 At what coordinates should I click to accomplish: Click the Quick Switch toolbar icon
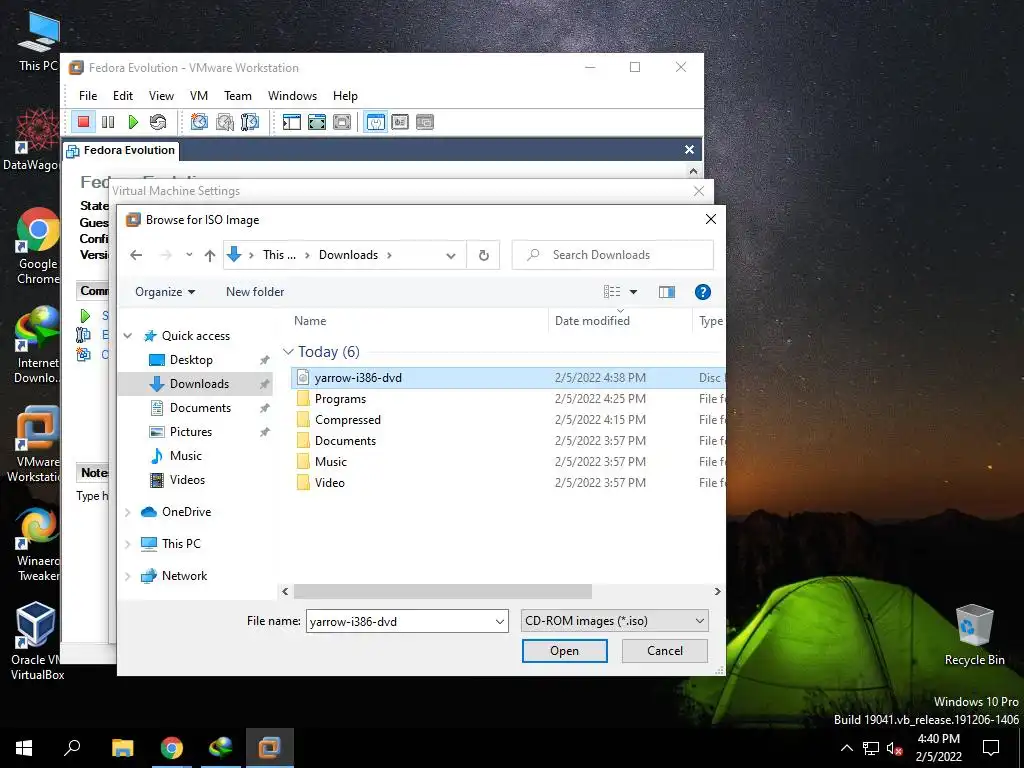[x=342, y=122]
